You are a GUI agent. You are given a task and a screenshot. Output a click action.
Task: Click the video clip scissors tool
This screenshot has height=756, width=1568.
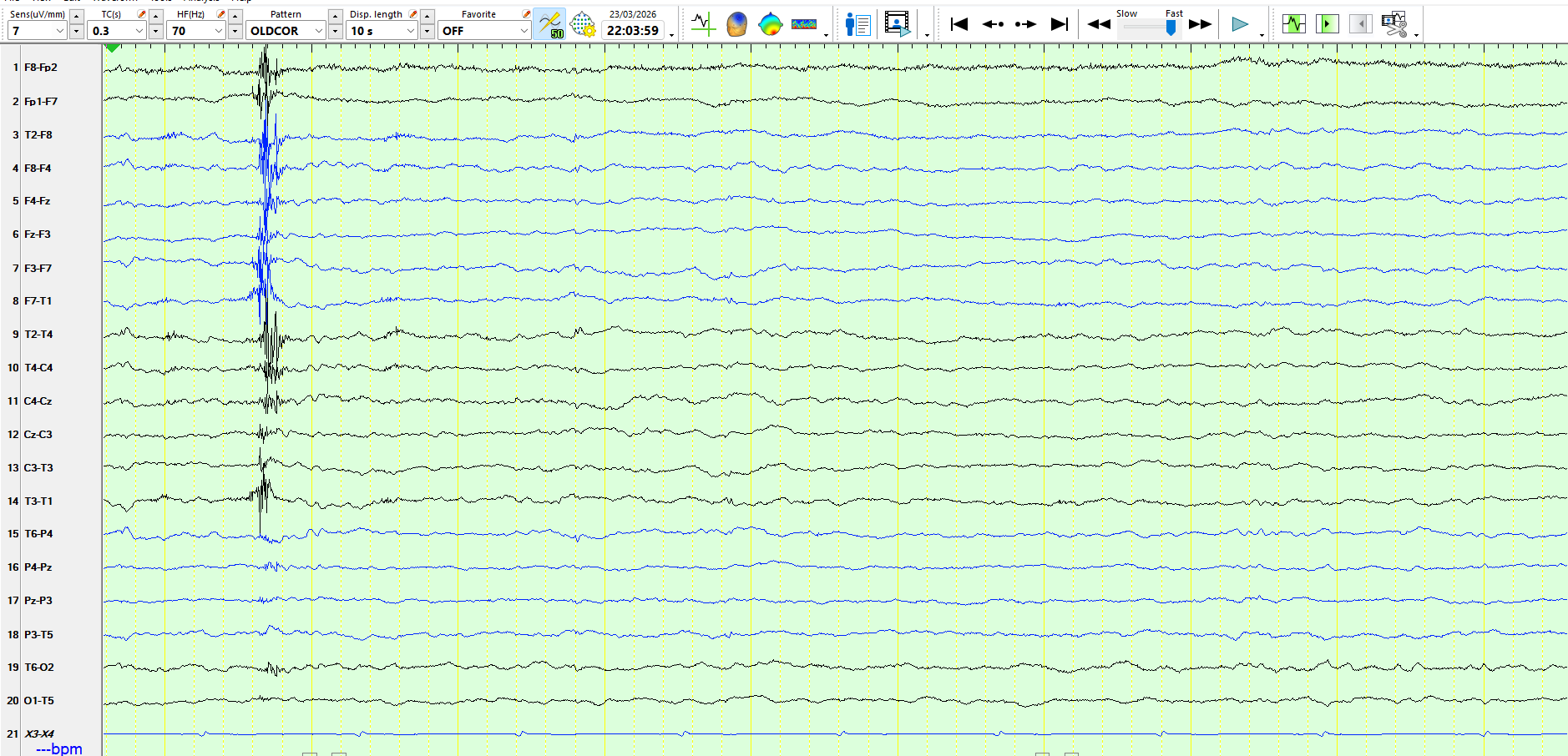click(x=1393, y=24)
